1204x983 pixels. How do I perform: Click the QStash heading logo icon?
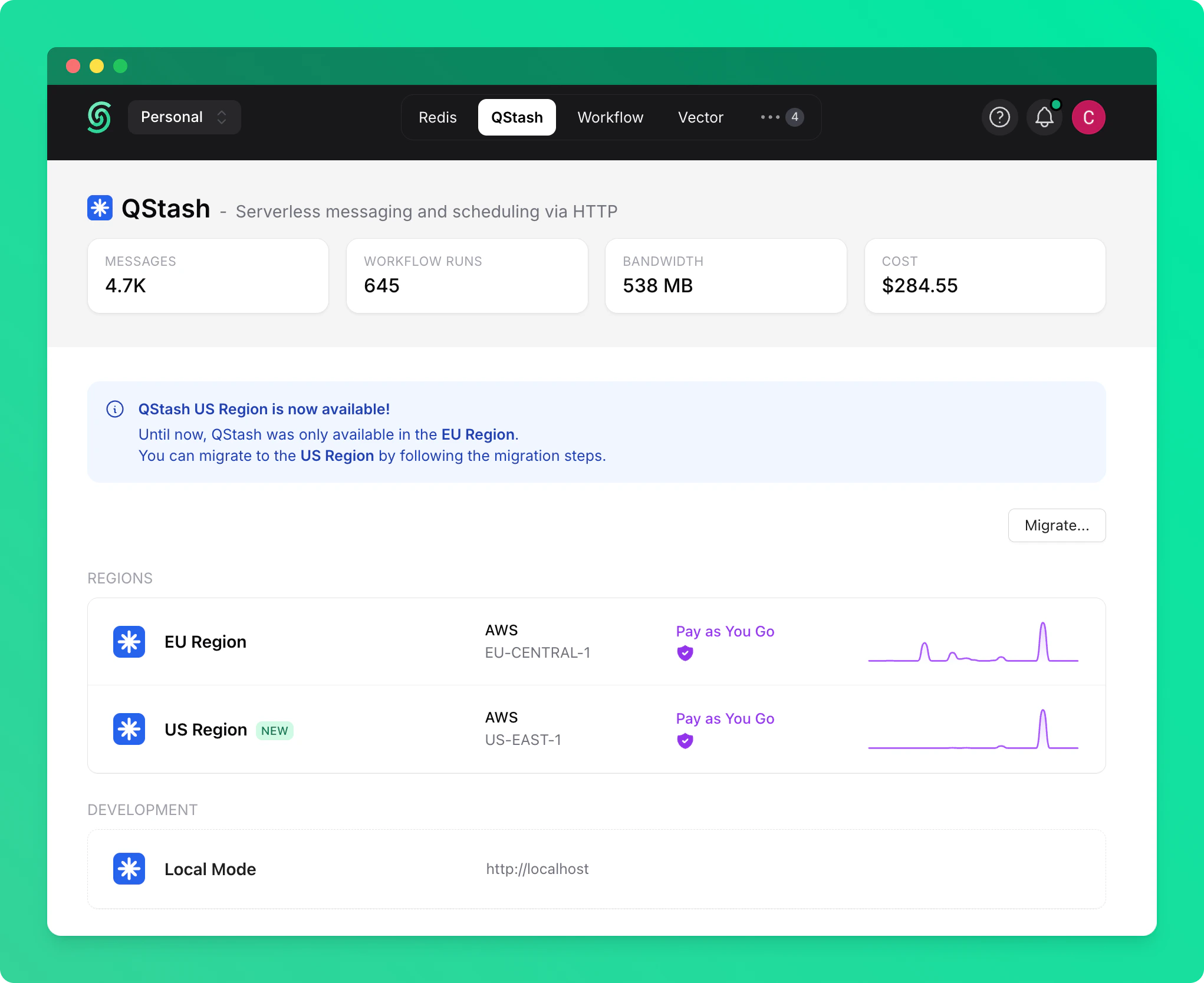(x=100, y=208)
